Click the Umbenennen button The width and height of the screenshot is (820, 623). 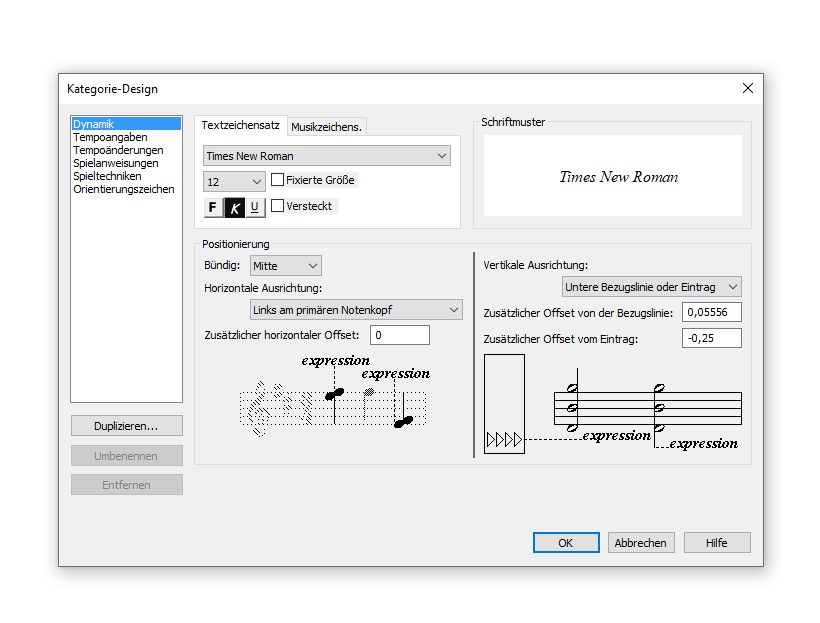127,456
